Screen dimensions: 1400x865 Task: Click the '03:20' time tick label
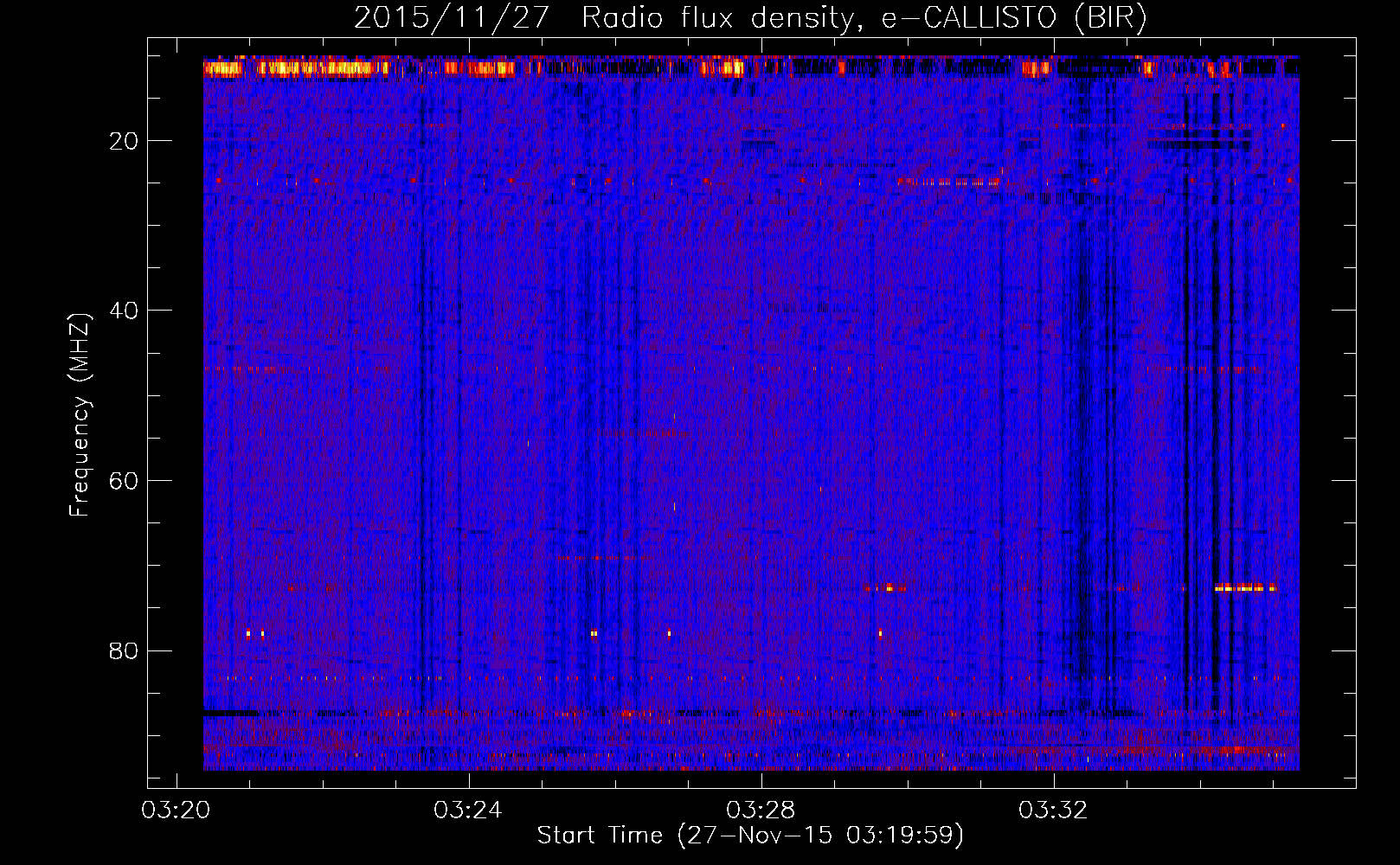pyautogui.click(x=177, y=811)
